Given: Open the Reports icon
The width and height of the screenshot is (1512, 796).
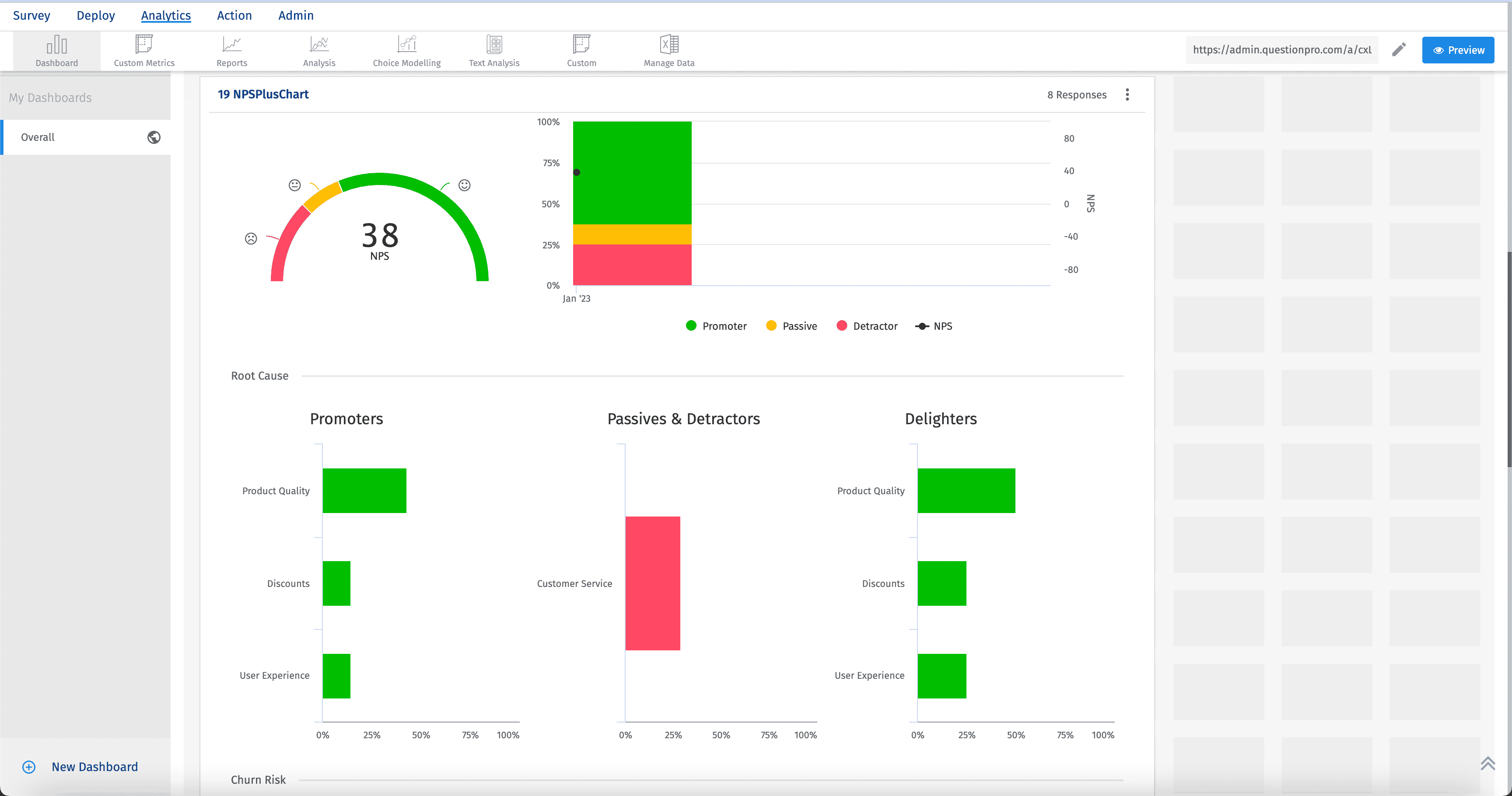Looking at the screenshot, I should (231, 50).
